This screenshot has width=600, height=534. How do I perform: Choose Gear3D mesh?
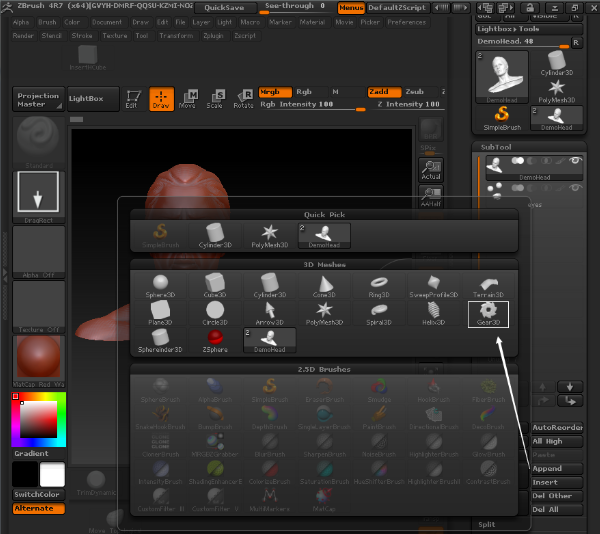point(488,314)
